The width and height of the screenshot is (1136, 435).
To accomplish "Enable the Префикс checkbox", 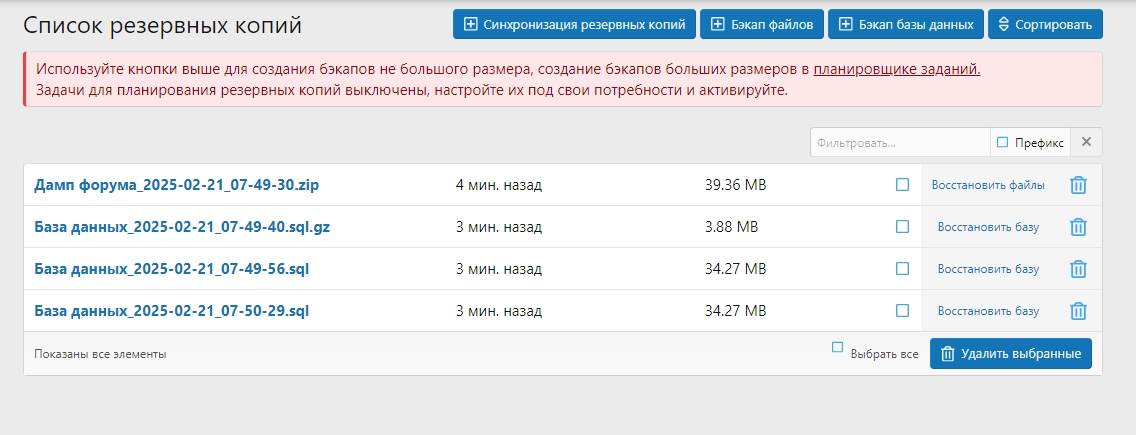I will [x=1003, y=143].
